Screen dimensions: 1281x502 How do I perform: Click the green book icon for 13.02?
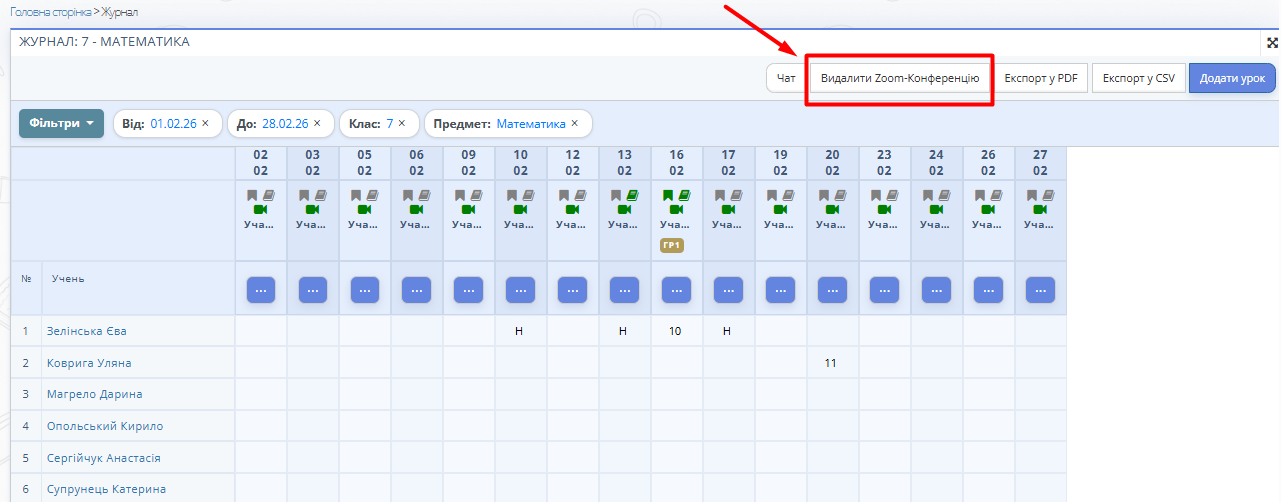[632, 196]
